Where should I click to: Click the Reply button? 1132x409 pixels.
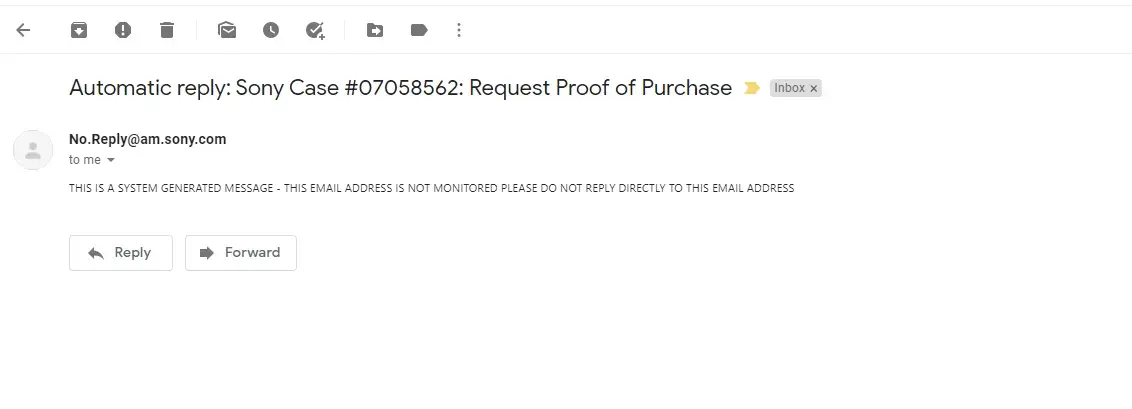point(120,253)
